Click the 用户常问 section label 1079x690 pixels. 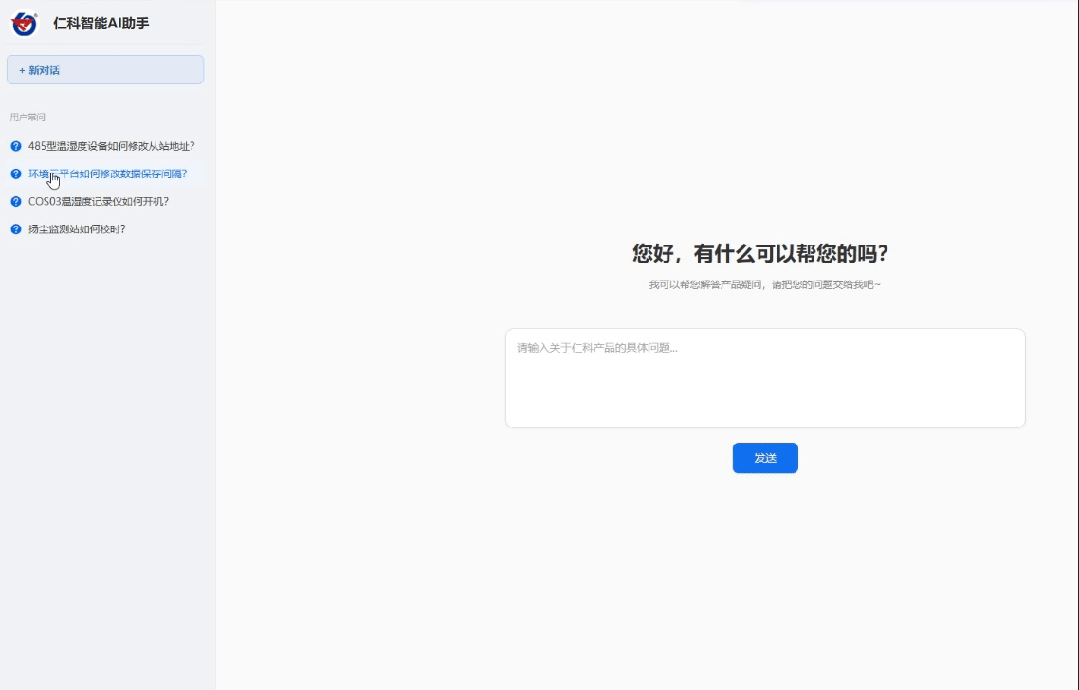click(28, 117)
